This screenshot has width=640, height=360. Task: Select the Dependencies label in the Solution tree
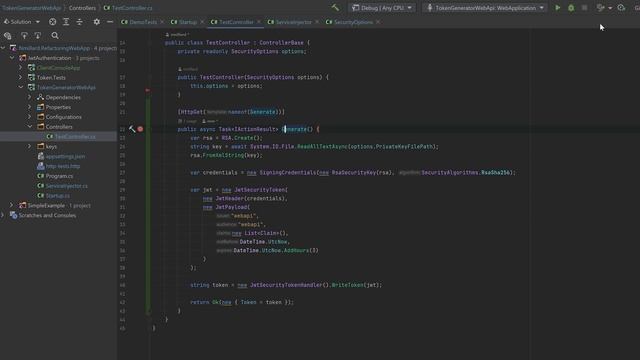pos(63,97)
